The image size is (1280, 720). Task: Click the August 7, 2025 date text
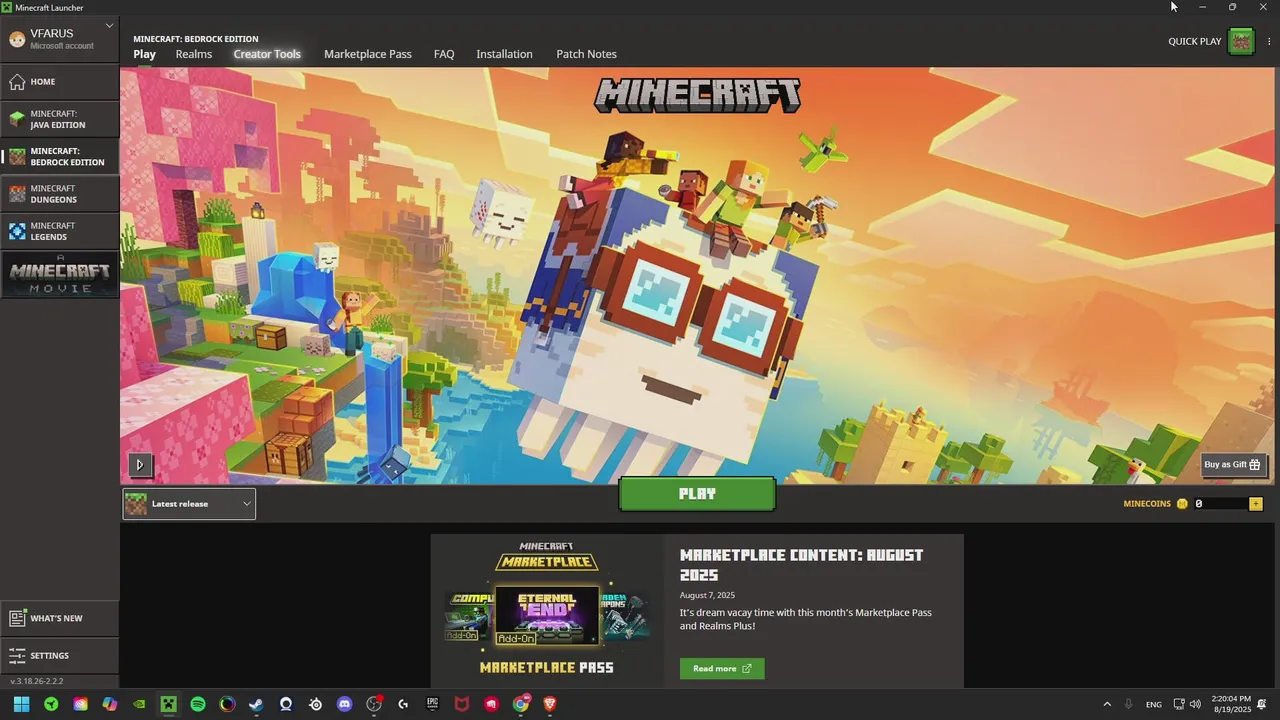point(707,595)
